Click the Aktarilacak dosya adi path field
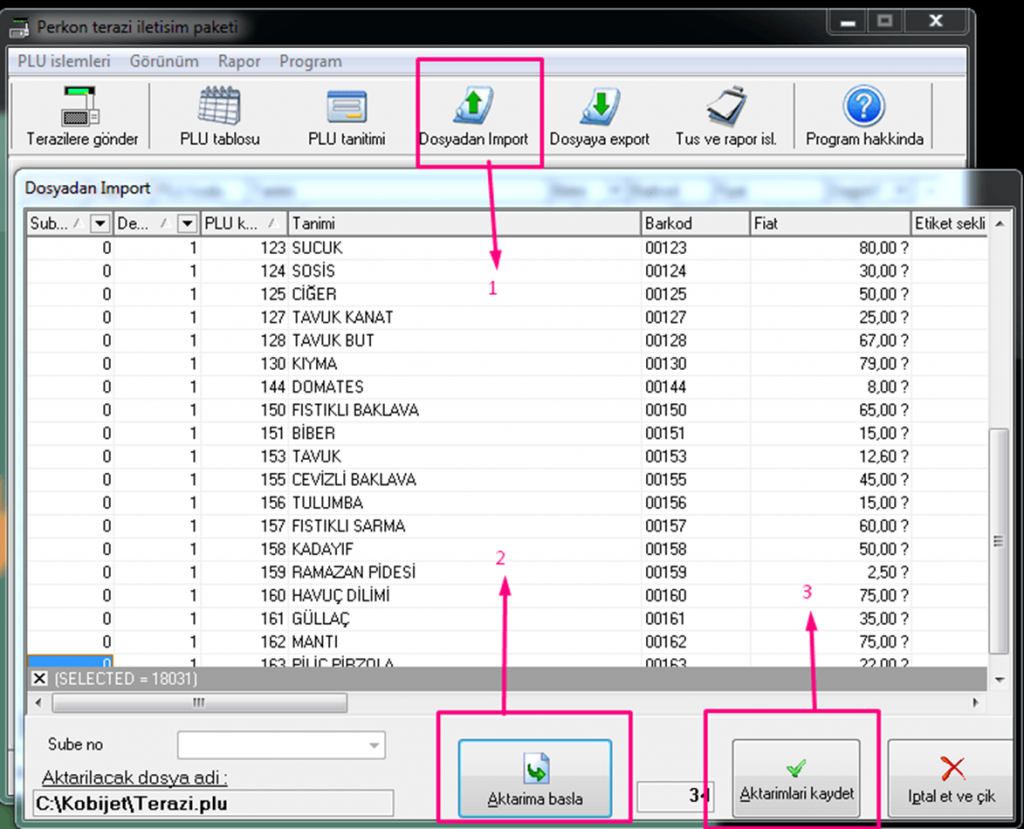Image resolution: width=1024 pixels, height=829 pixels. click(213, 803)
